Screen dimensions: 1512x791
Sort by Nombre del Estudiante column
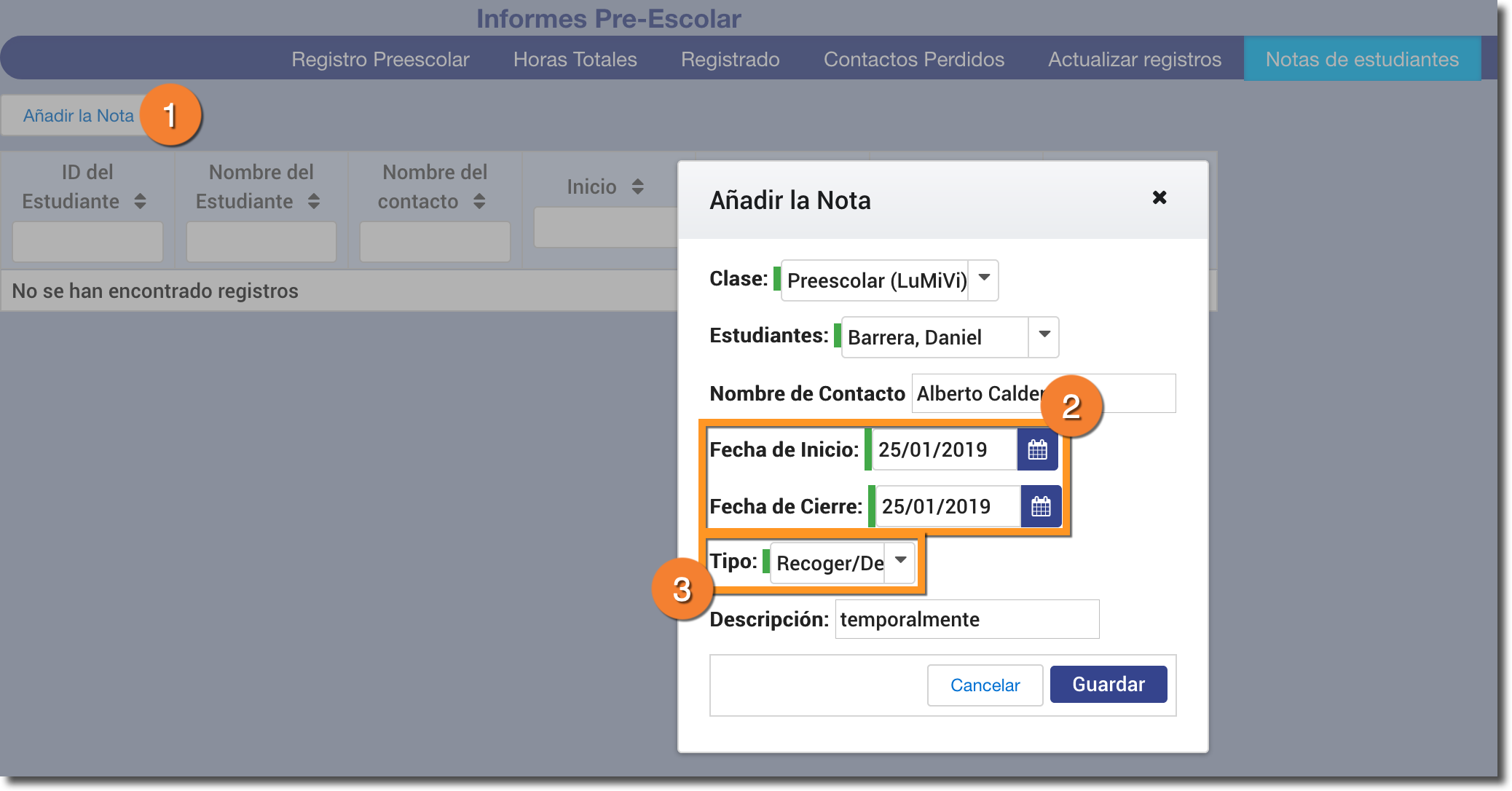(314, 201)
